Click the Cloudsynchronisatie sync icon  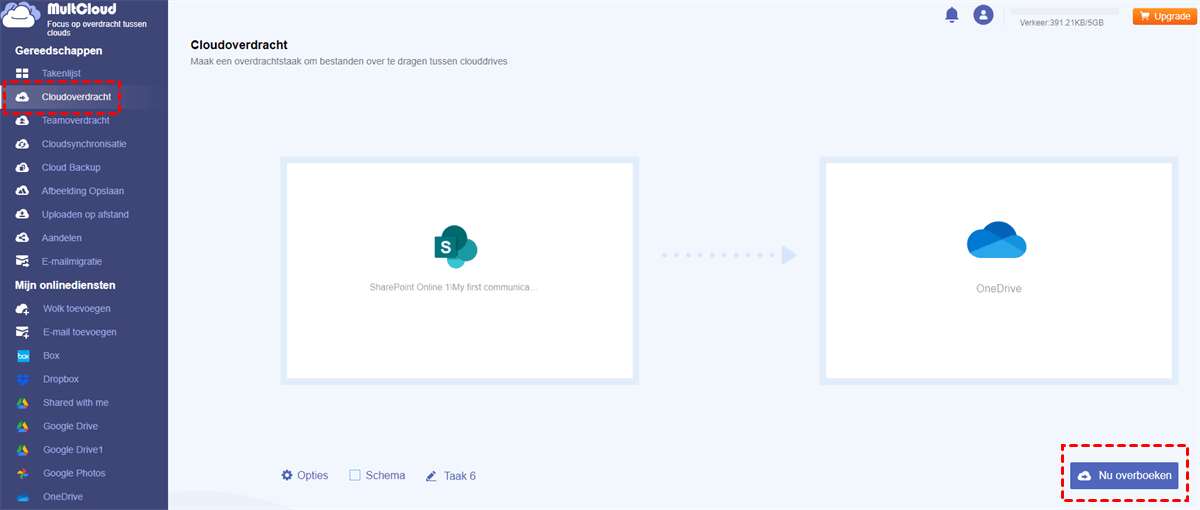(22, 144)
